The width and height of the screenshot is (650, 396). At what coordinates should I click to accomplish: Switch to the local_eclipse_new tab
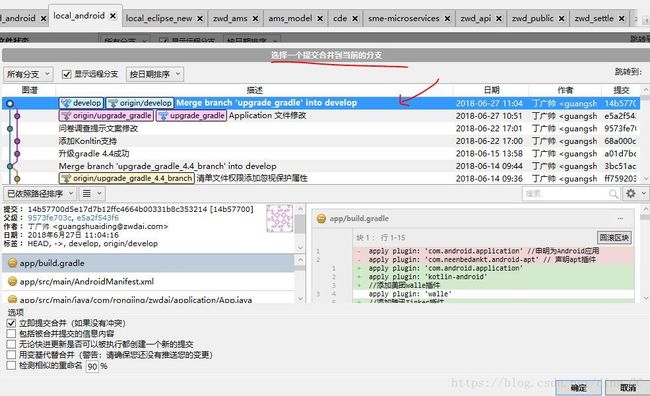pyautogui.click(x=159, y=18)
